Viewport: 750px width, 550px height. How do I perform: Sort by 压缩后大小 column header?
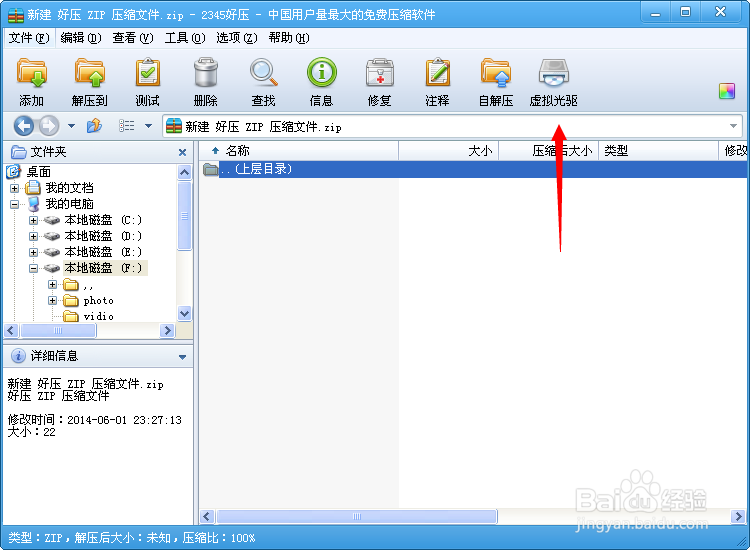pyautogui.click(x=549, y=151)
